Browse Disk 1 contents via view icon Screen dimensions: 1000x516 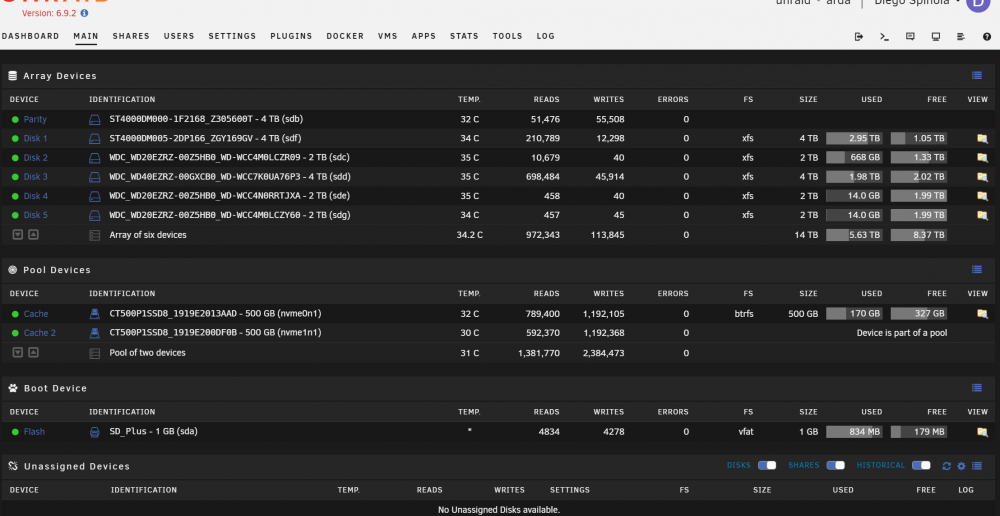pyautogui.click(x=982, y=138)
